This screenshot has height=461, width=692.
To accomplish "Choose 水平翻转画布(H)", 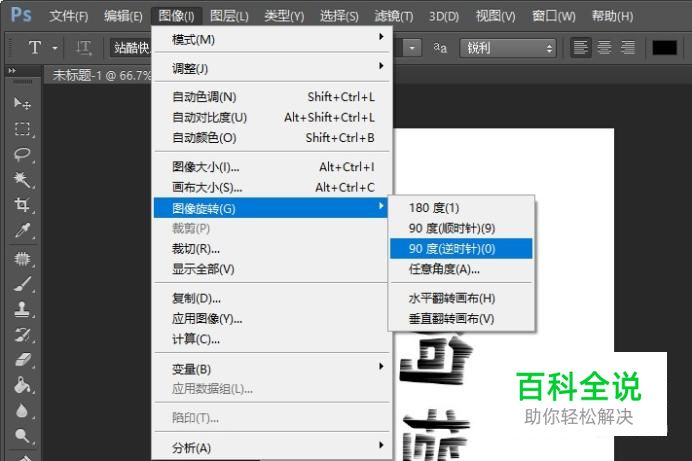I will tap(461, 298).
